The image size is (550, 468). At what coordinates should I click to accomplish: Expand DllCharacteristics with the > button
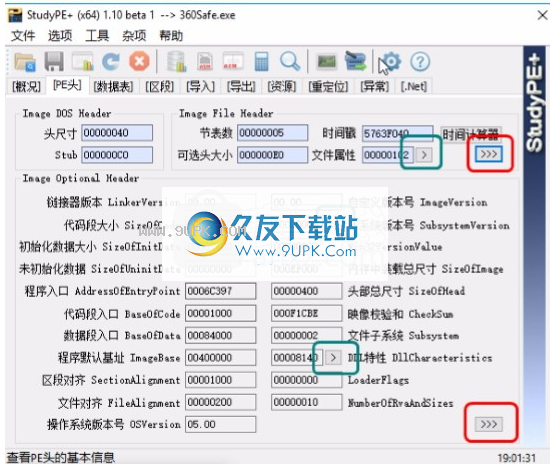point(333,358)
